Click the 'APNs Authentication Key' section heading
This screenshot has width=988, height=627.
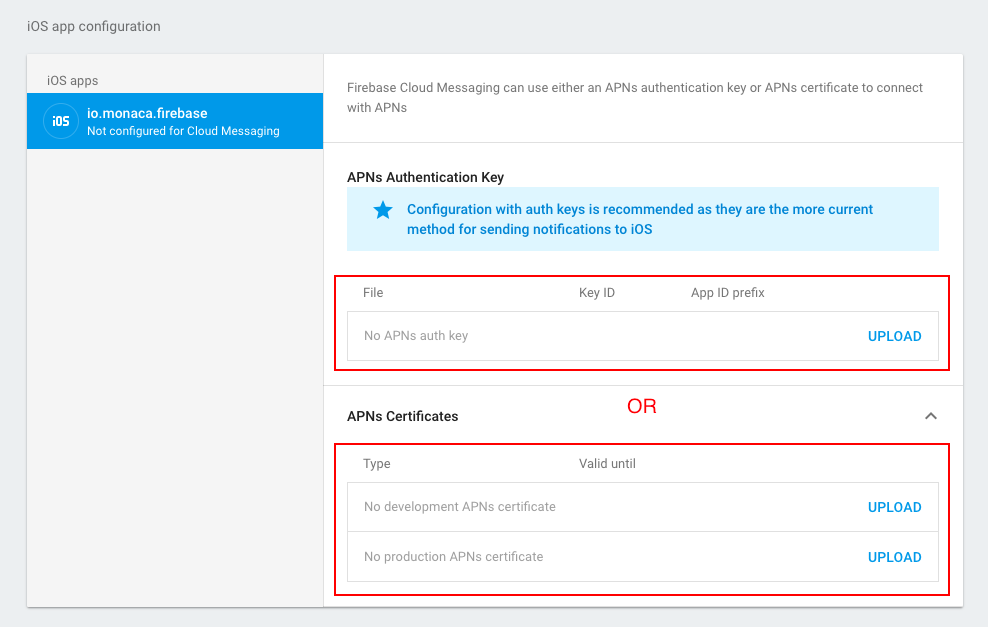[425, 177]
